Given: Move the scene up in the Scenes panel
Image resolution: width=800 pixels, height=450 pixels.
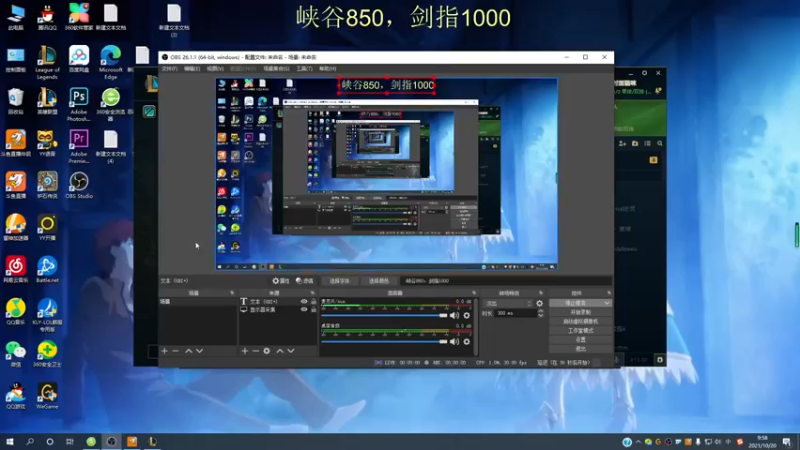Looking at the screenshot, I should click(188, 351).
